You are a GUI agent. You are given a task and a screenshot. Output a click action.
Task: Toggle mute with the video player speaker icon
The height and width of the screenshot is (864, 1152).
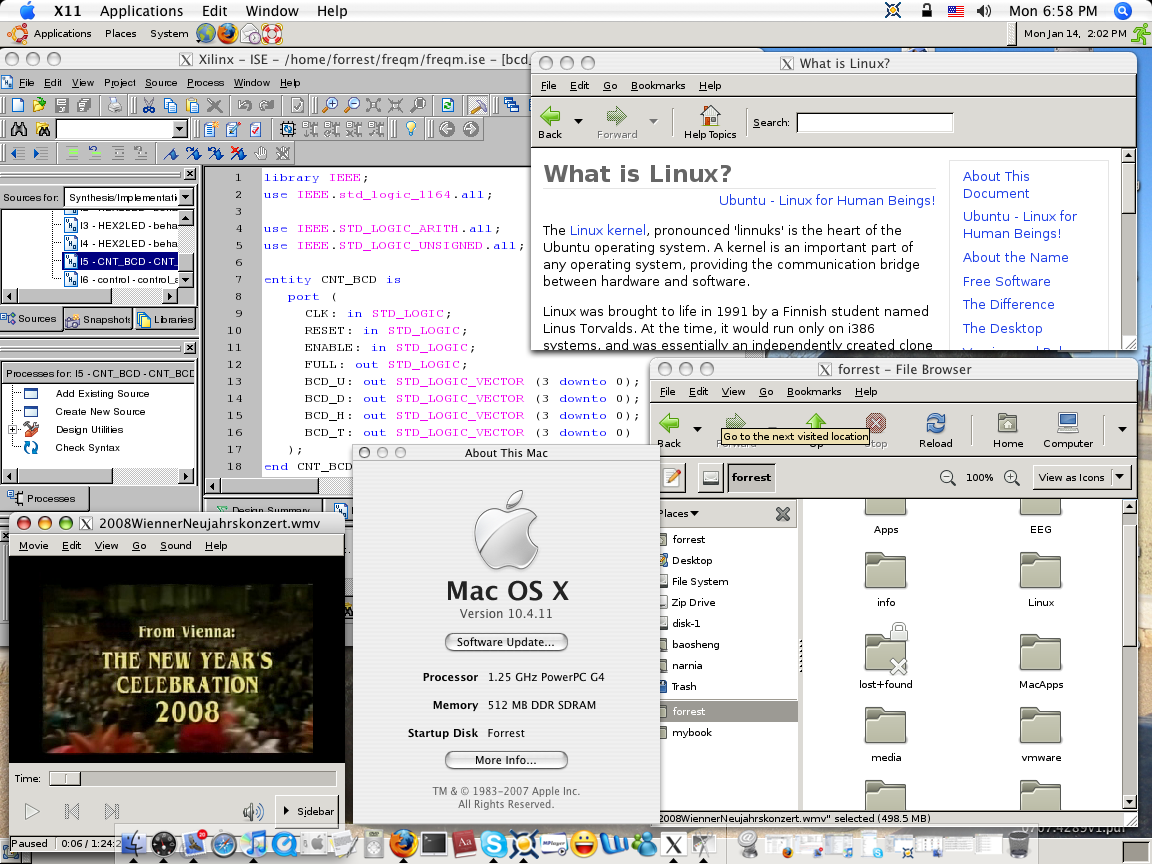click(253, 811)
